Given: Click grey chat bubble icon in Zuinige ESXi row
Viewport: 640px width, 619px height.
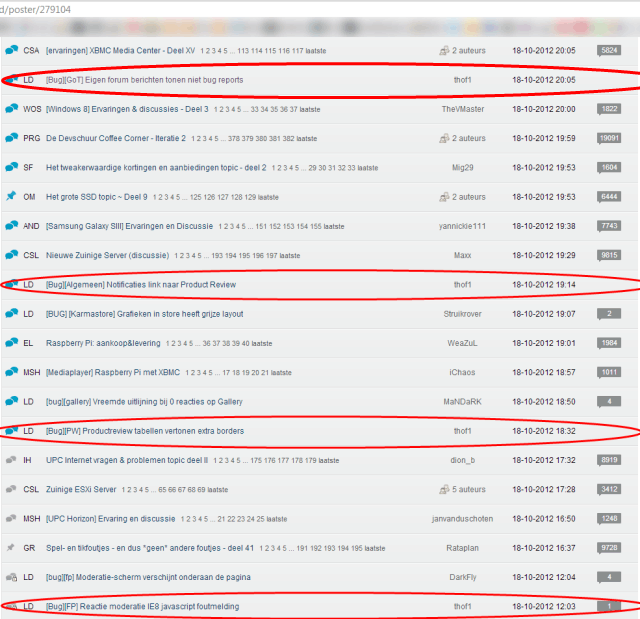Looking at the screenshot, I should coord(11,488).
